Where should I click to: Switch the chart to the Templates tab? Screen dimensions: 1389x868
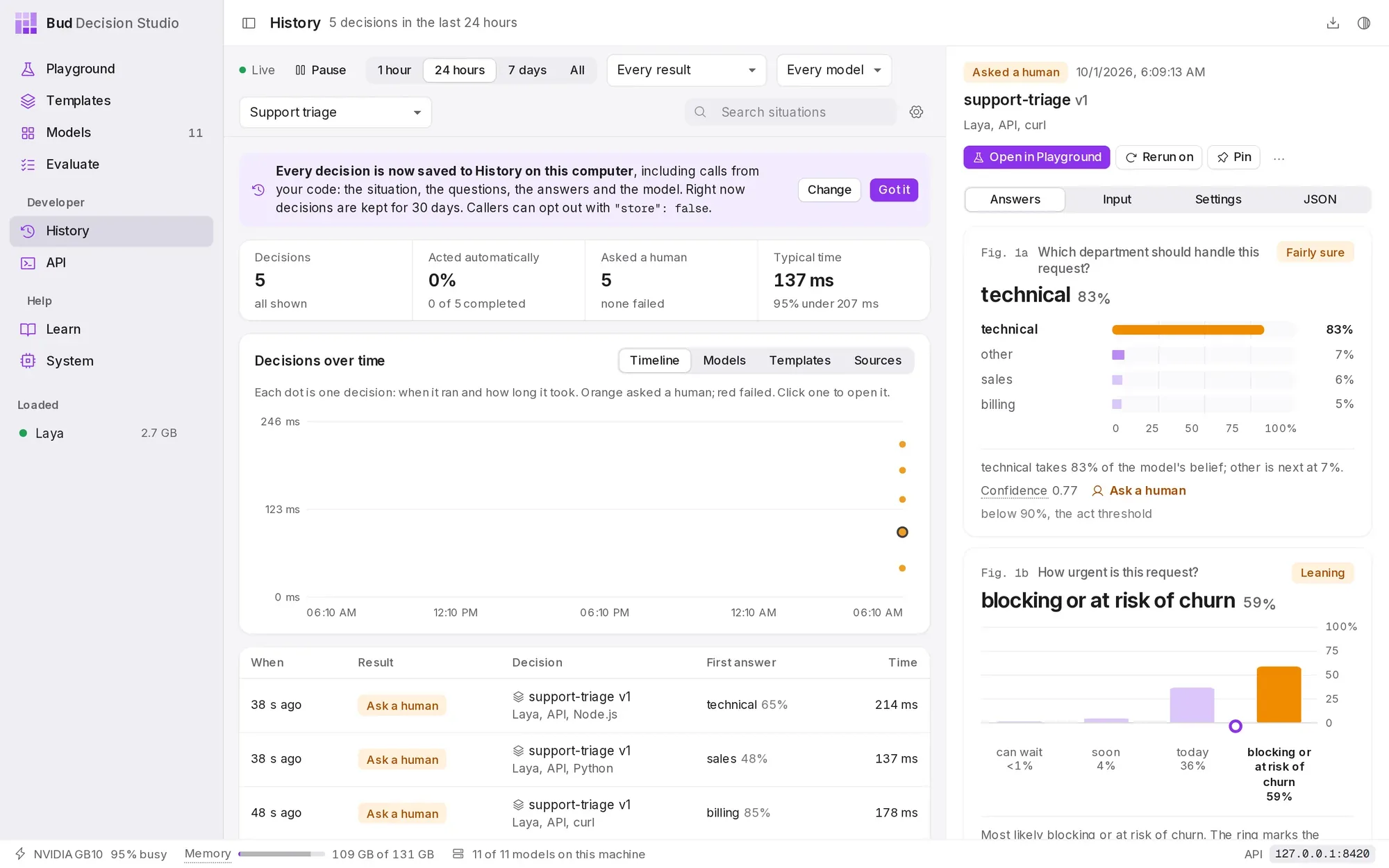click(799, 360)
